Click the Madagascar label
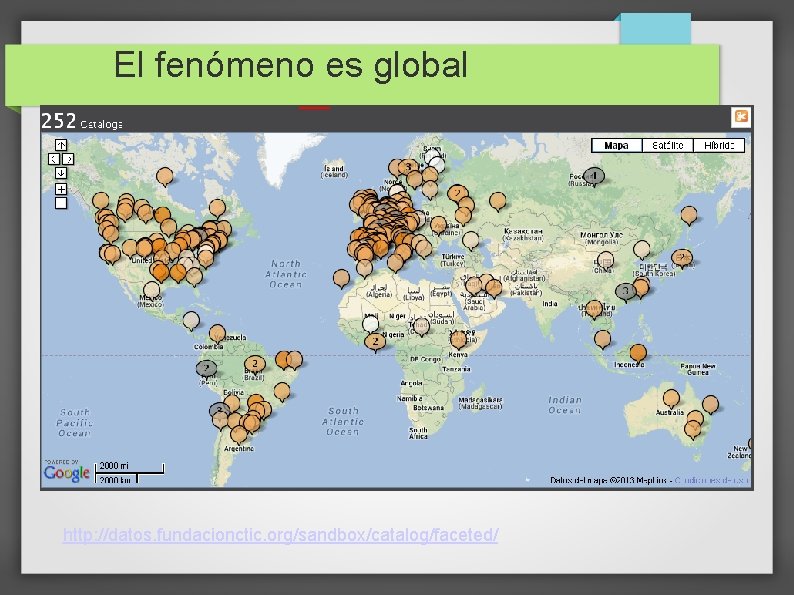The image size is (794, 595). click(480, 403)
